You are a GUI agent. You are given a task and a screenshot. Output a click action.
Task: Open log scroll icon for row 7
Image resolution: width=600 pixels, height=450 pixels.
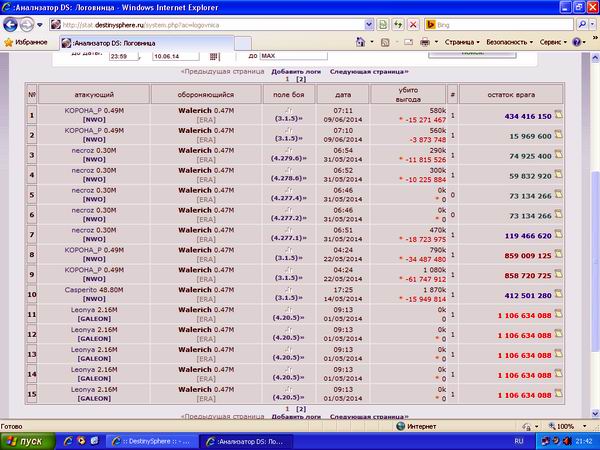(x=558, y=233)
